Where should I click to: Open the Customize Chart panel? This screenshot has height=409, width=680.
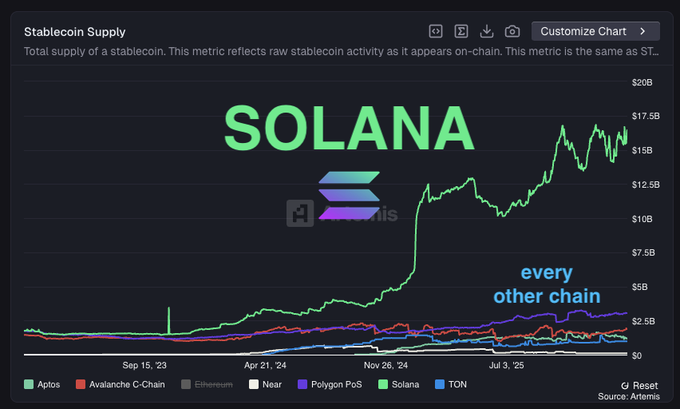pyautogui.click(x=595, y=31)
